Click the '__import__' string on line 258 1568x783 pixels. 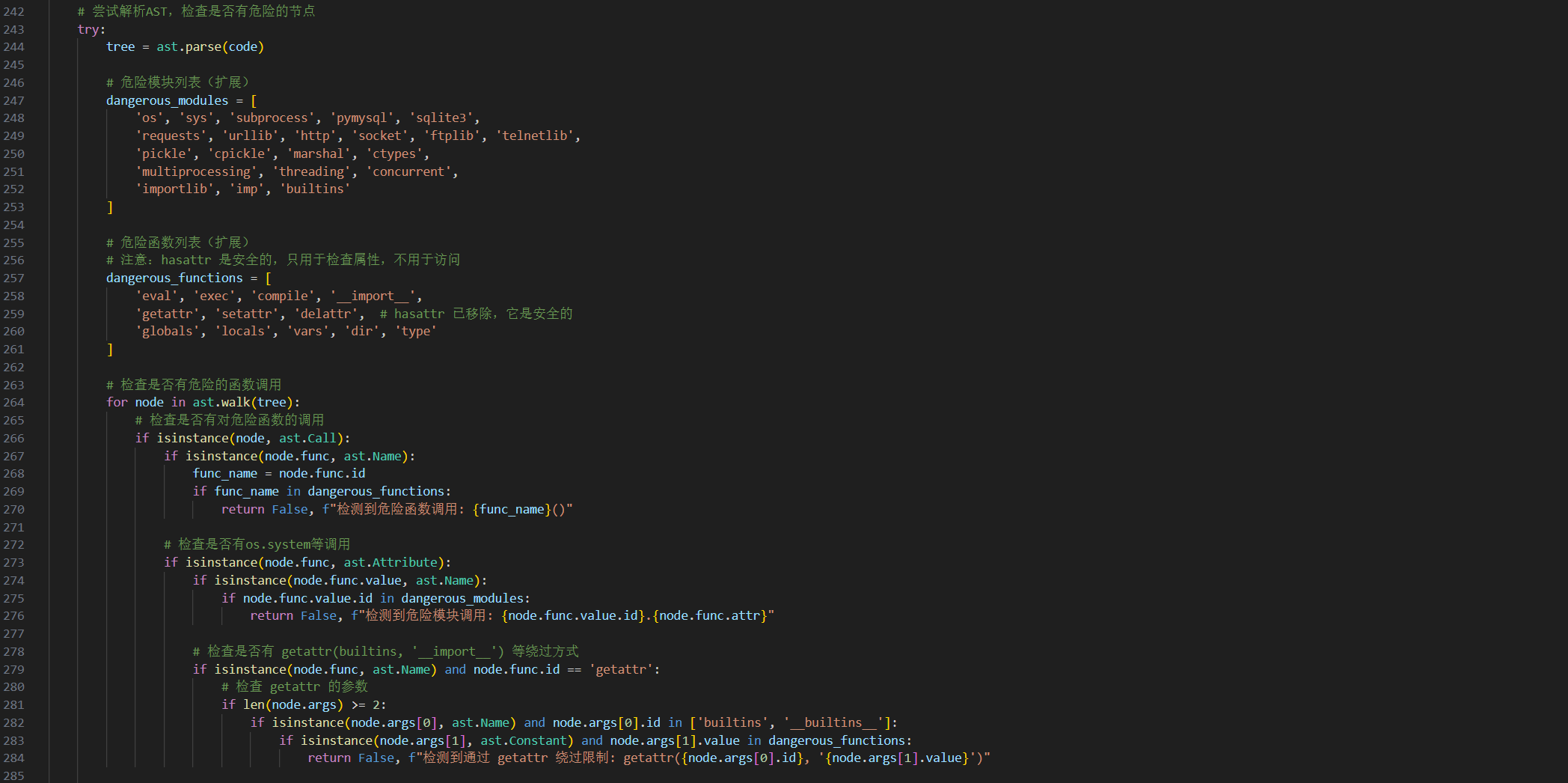pos(373,296)
